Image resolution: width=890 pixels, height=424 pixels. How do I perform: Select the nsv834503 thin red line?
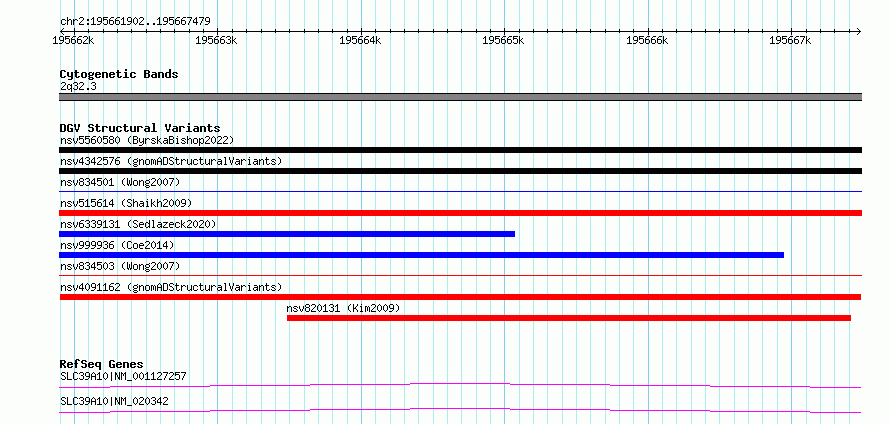coord(460,276)
